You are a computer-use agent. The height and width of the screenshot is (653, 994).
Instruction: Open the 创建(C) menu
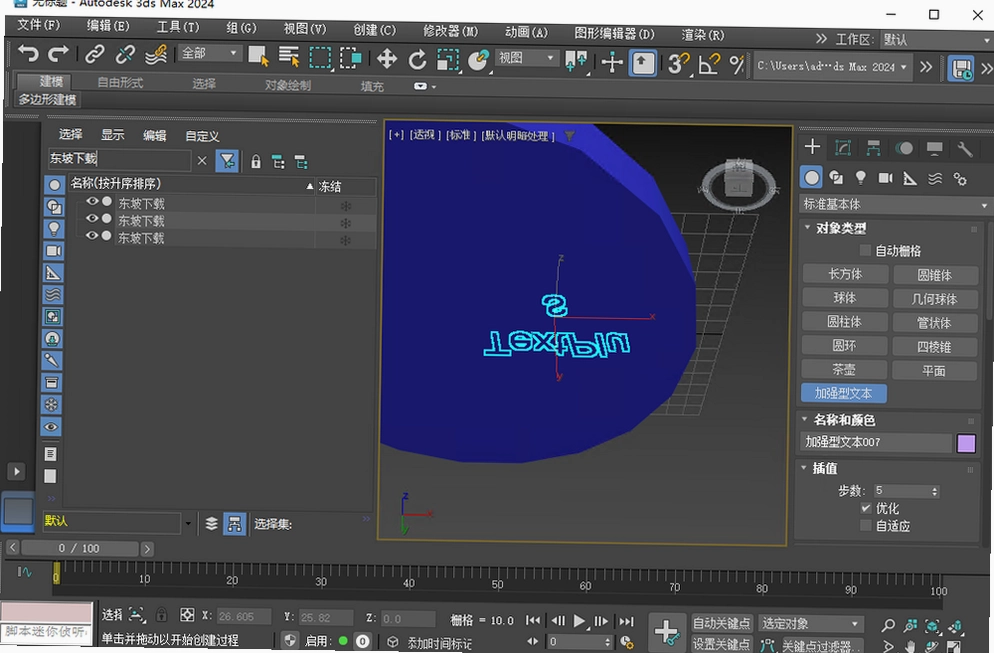click(x=375, y=30)
